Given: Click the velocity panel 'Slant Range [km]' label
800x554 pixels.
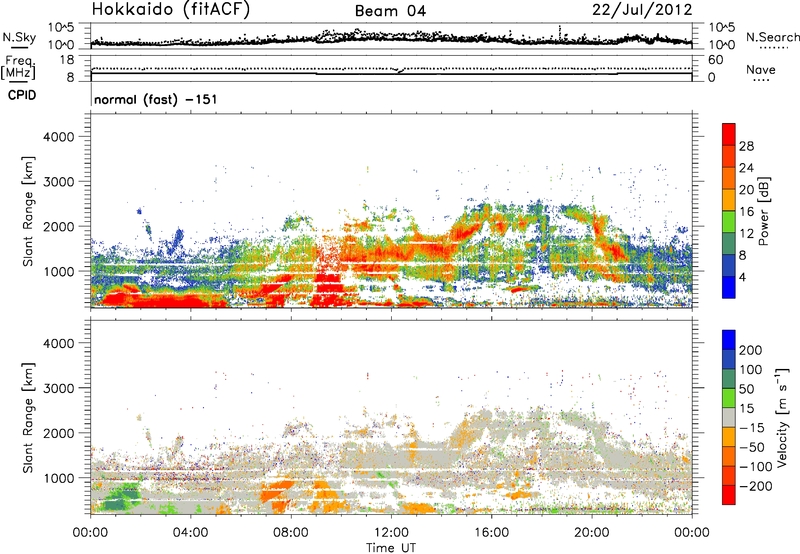Looking at the screenshot, I should [x=28, y=418].
